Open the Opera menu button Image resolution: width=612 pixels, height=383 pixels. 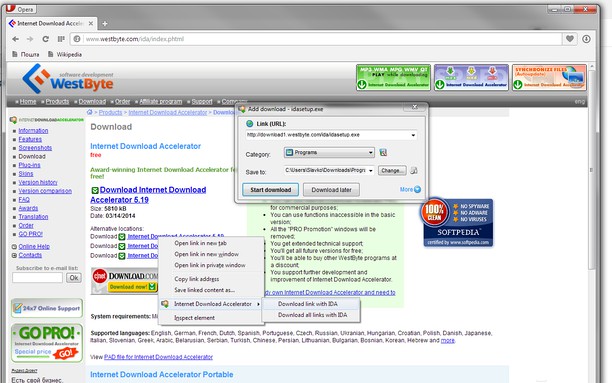pyautogui.click(x=21, y=9)
